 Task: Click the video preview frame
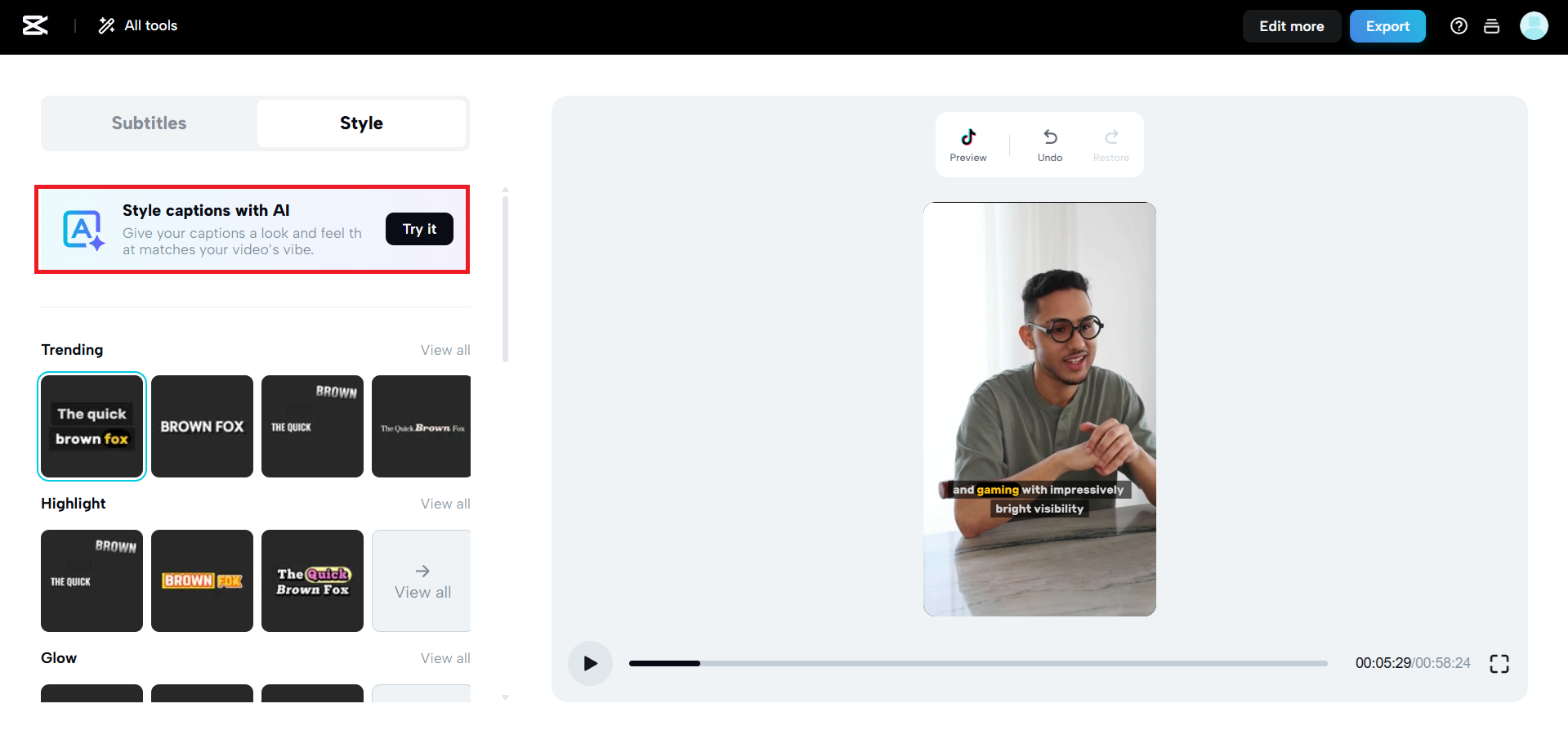point(1039,409)
